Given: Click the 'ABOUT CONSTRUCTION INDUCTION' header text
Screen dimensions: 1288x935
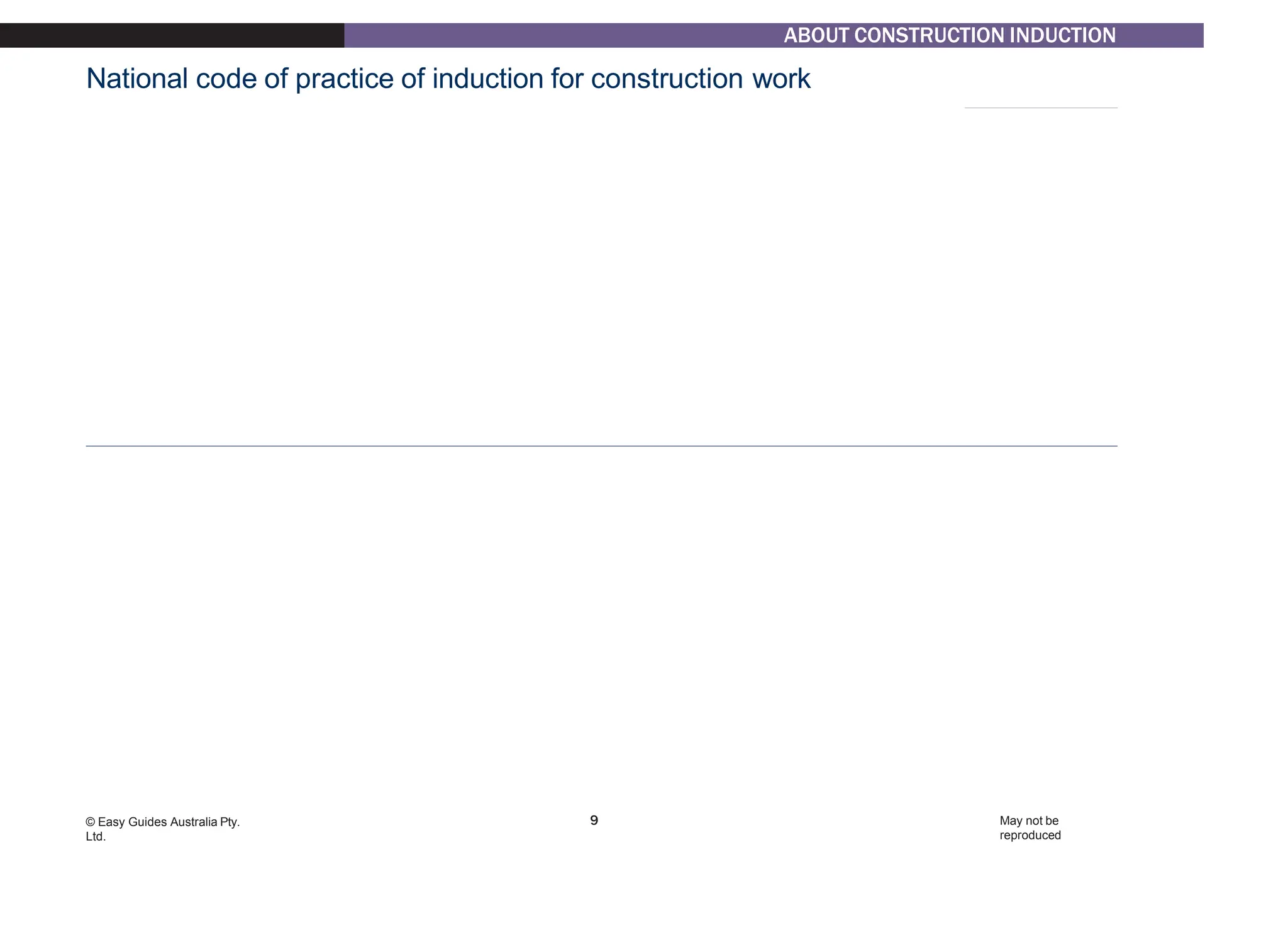Looking at the screenshot, I should pyautogui.click(x=949, y=35).
